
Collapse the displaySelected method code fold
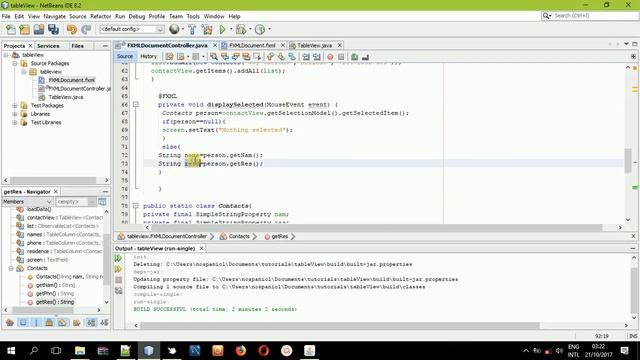pos(136,104)
